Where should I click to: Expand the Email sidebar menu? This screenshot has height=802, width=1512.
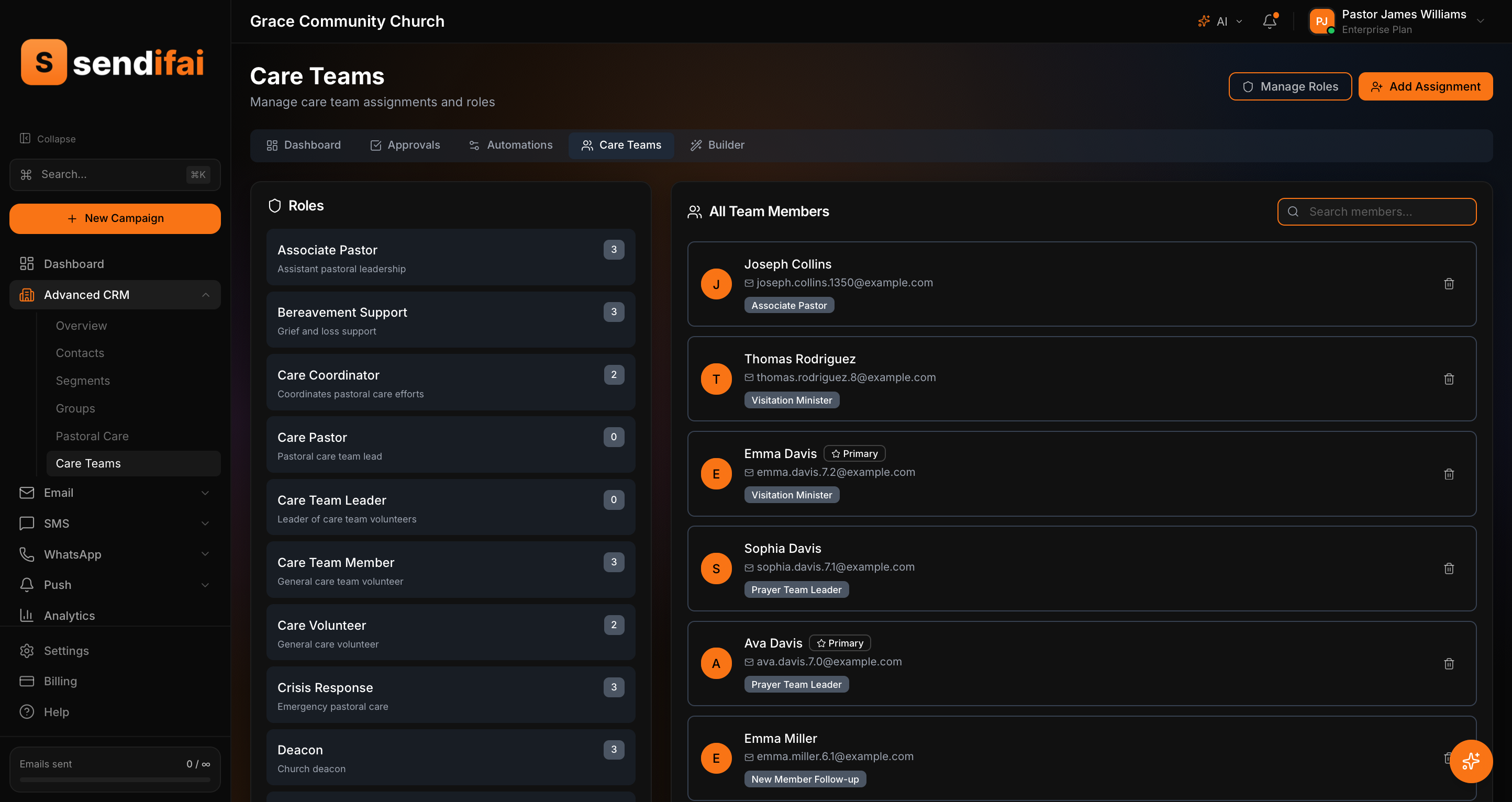point(205,493)
